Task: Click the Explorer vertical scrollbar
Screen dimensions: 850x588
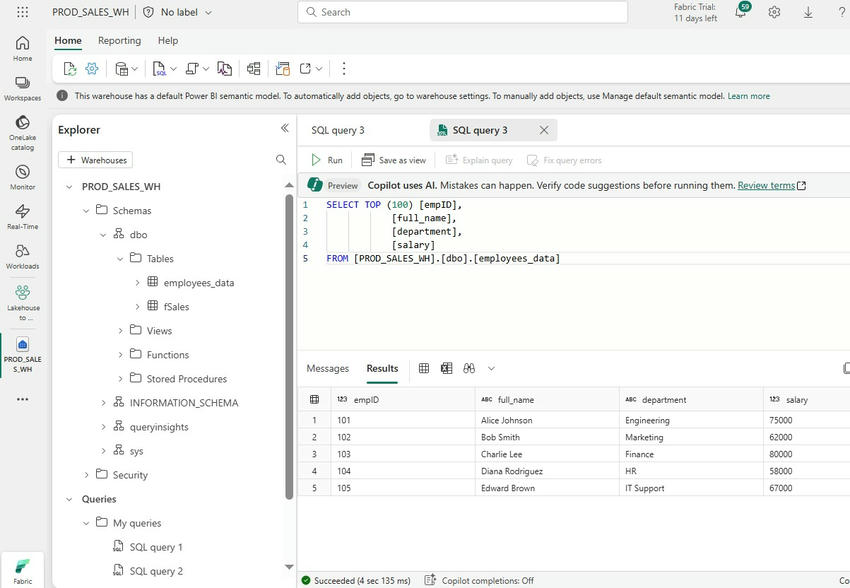Action: pos(289,347)
